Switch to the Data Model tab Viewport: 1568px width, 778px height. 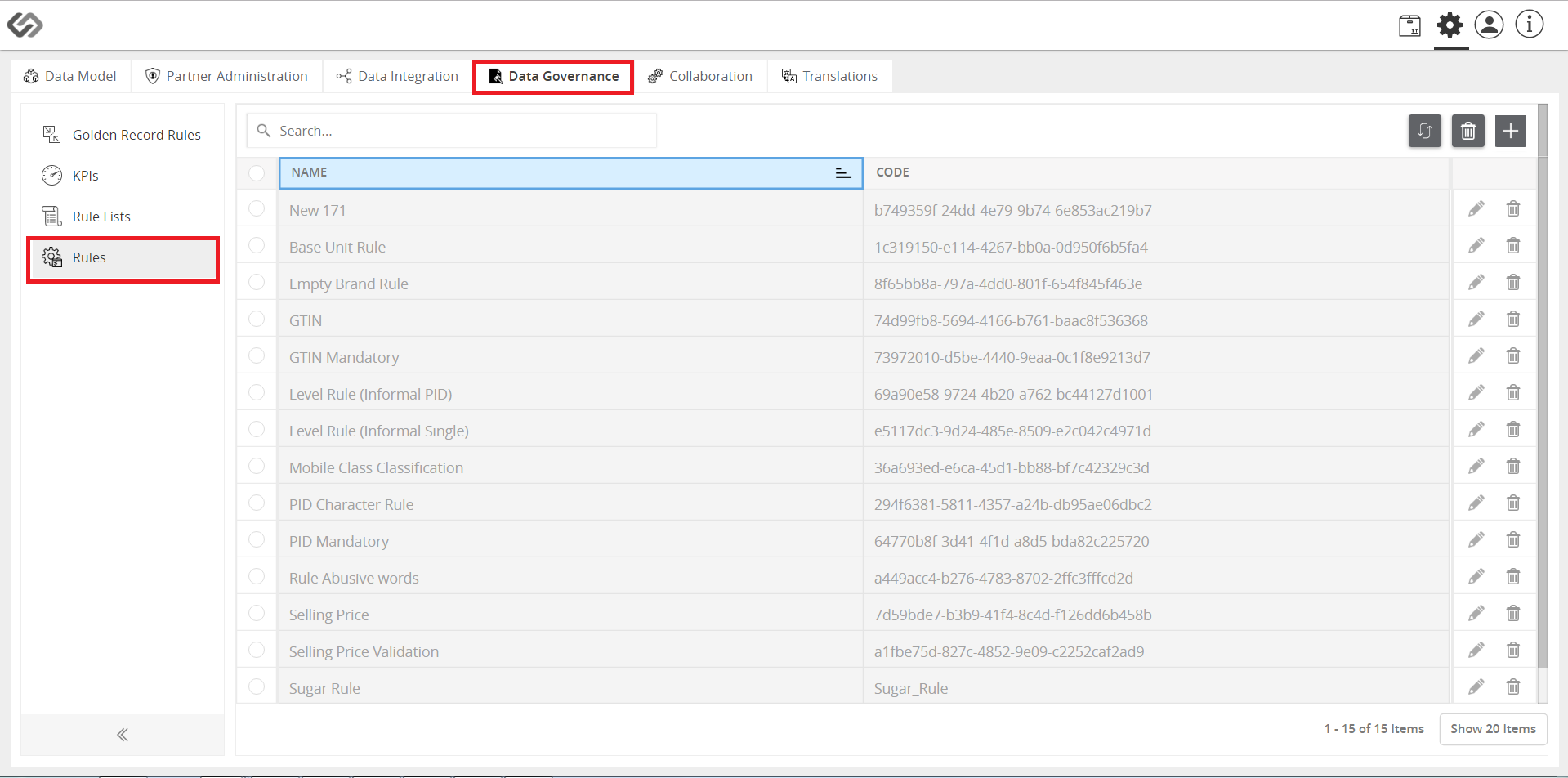(70, 76)
